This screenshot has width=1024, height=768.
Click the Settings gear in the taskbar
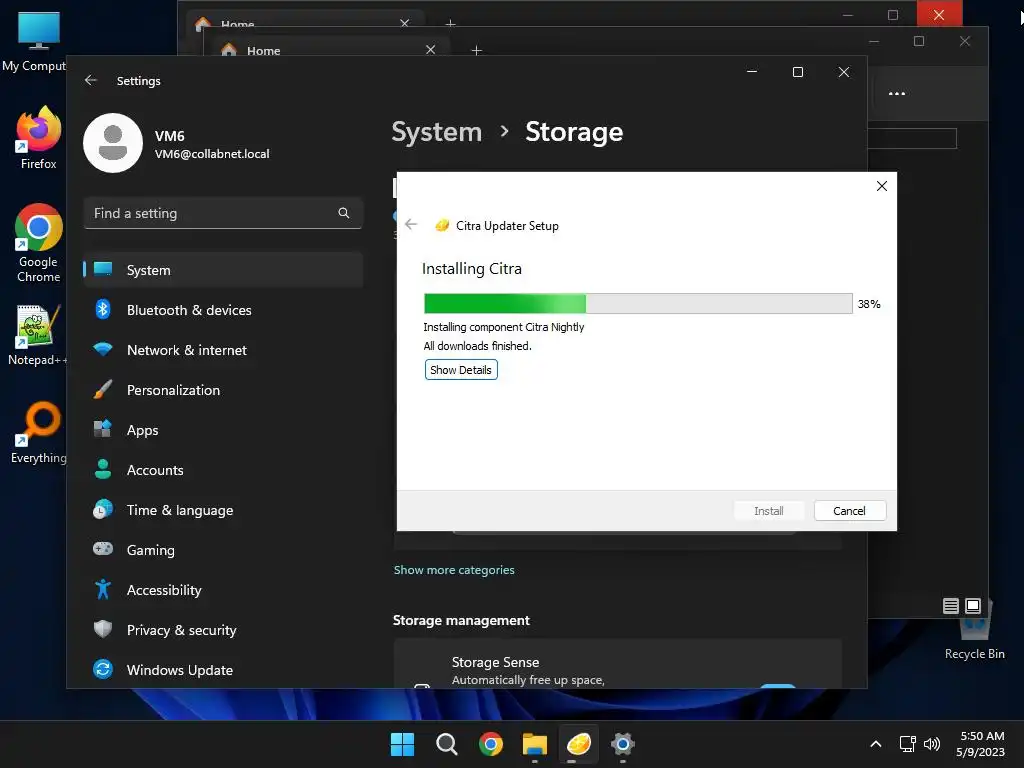[x=623, y=744]
